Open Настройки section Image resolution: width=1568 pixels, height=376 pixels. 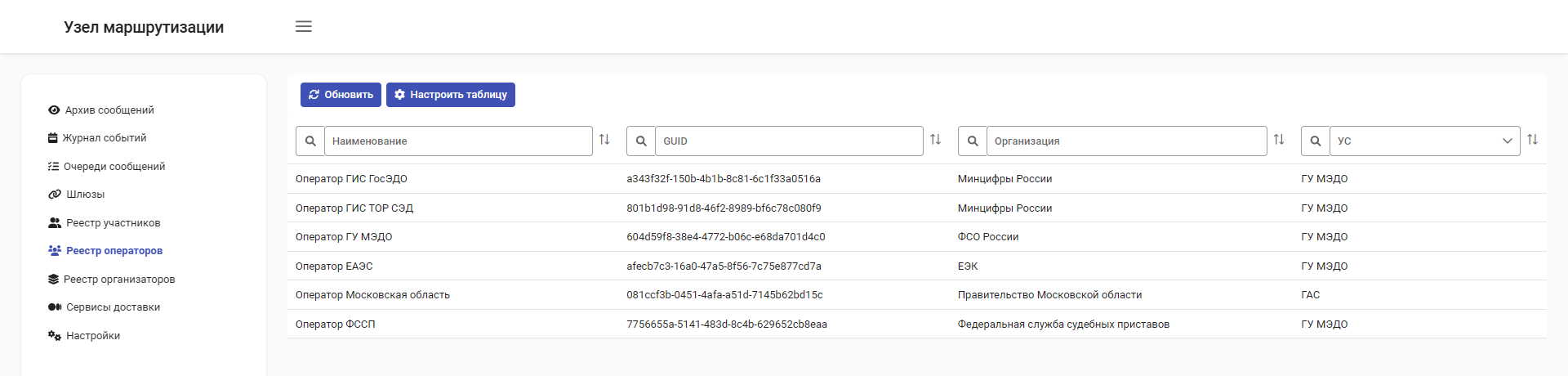93,336
